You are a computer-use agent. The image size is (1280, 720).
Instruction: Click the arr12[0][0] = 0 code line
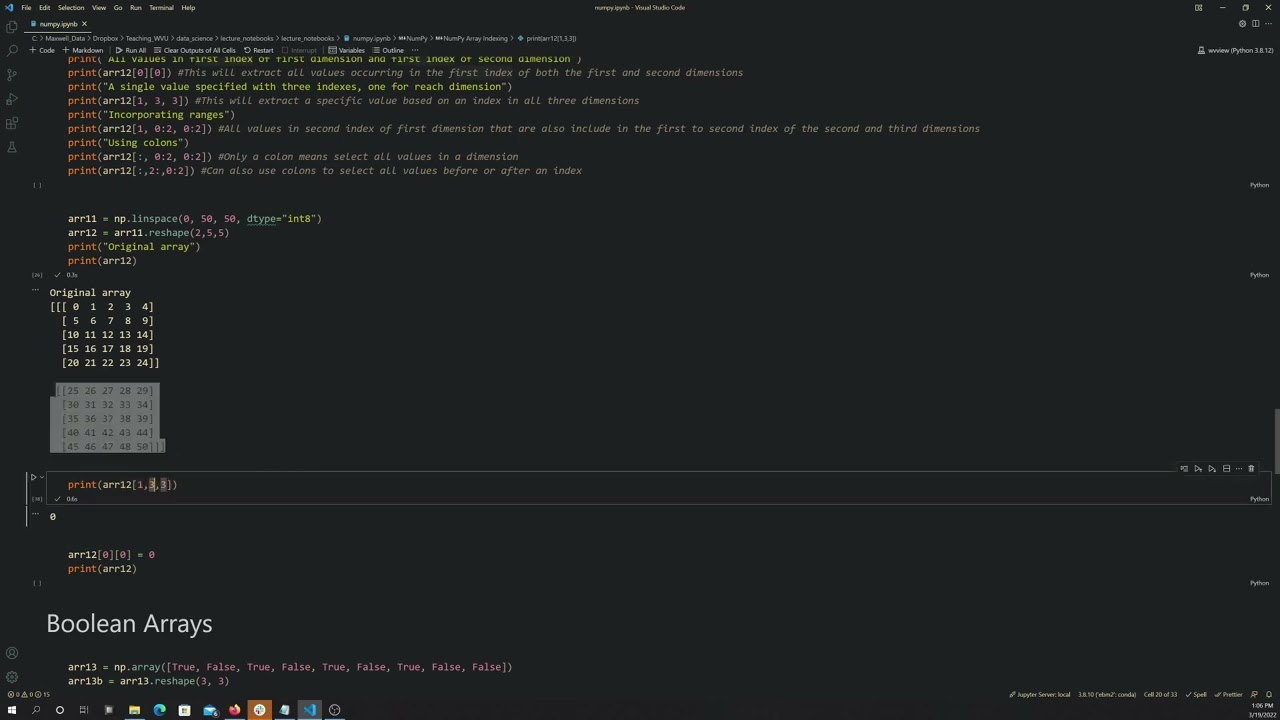click(x=111, y=554)
